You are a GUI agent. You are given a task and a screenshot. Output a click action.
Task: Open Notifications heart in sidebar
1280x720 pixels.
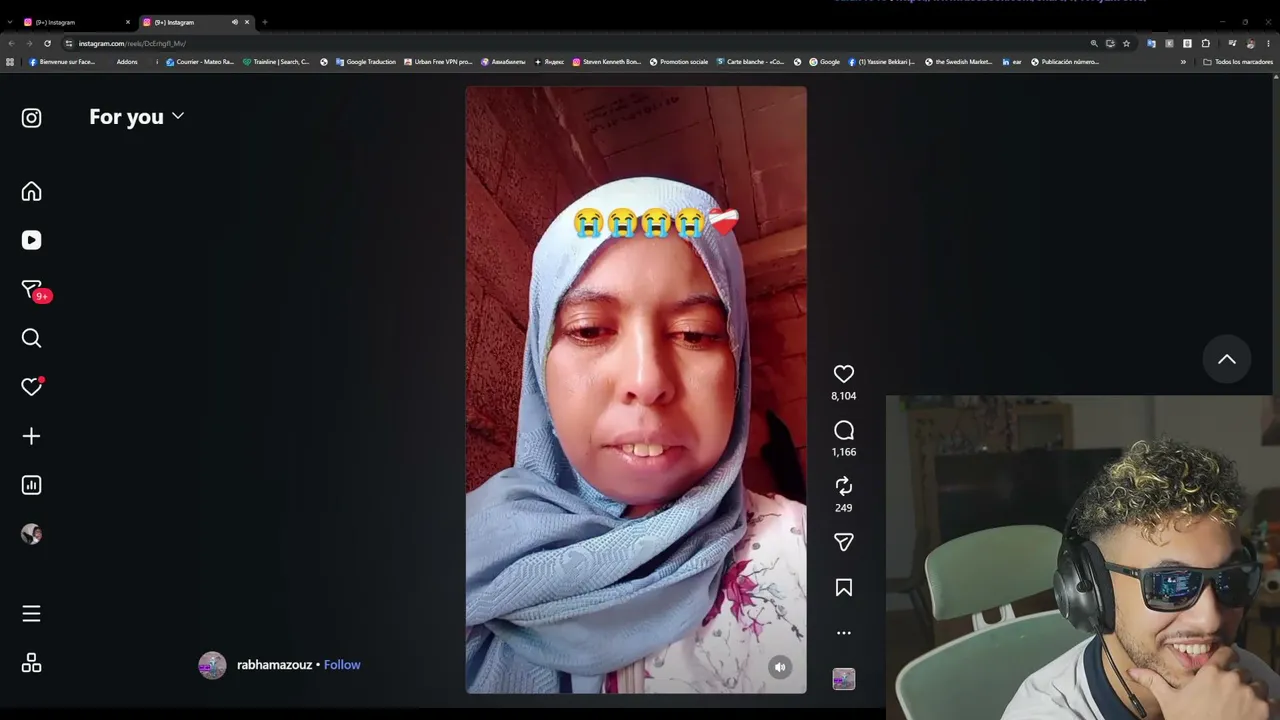coord(31,387)
